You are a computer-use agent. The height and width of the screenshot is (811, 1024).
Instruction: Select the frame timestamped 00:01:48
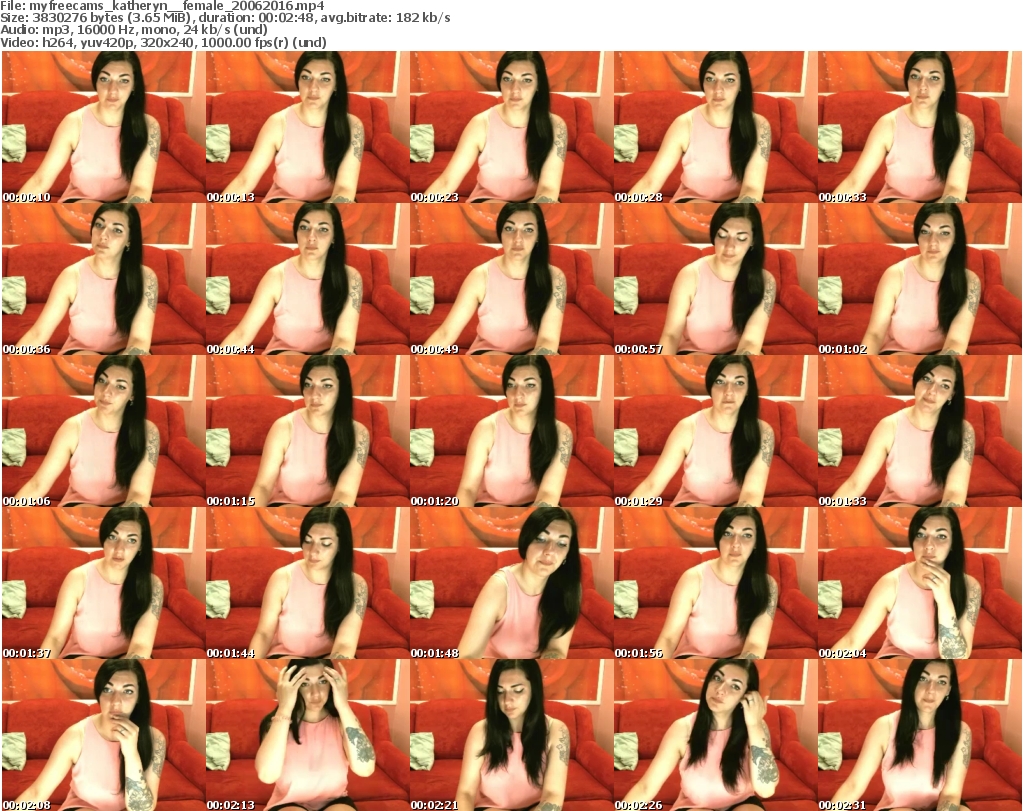click(511, 583)
